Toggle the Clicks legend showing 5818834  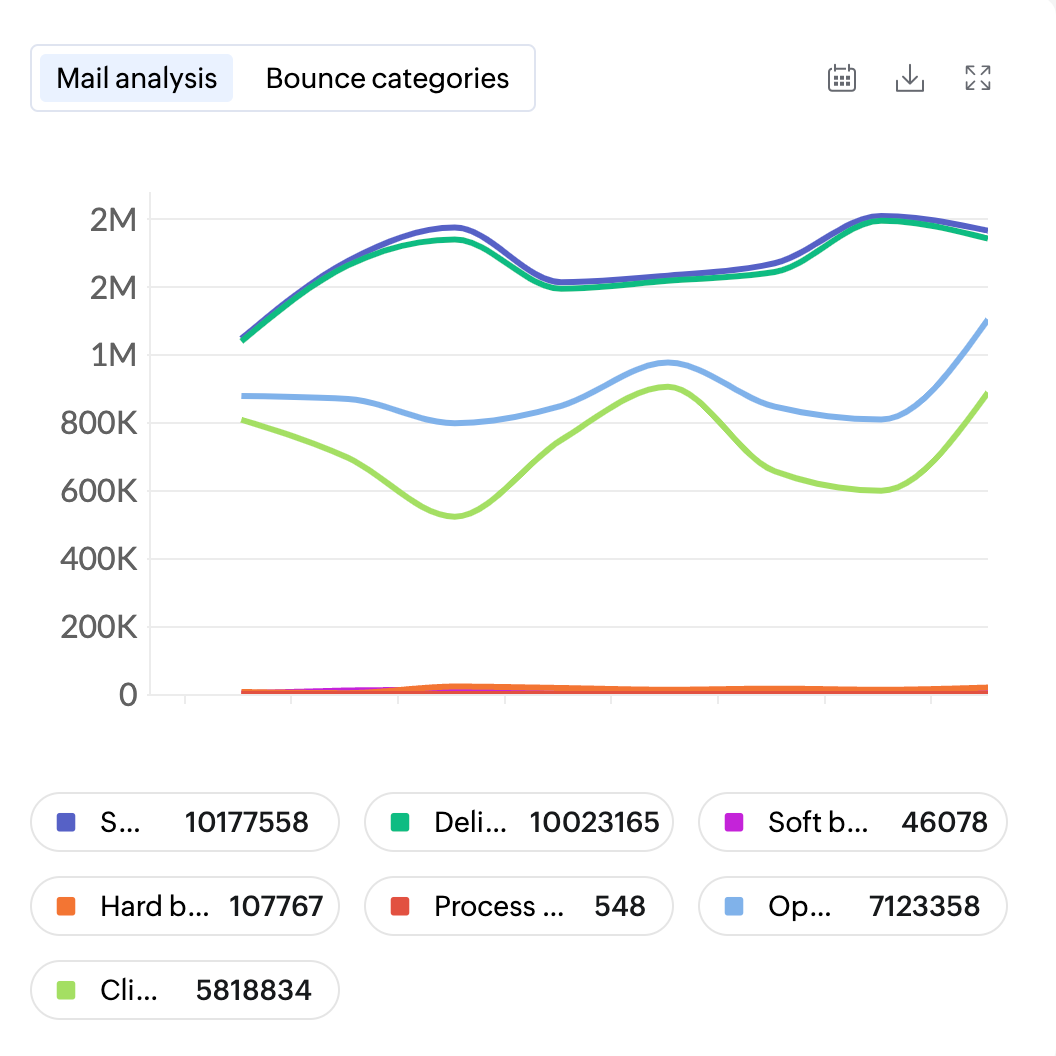pyautogui.click(x=185, y=990)
